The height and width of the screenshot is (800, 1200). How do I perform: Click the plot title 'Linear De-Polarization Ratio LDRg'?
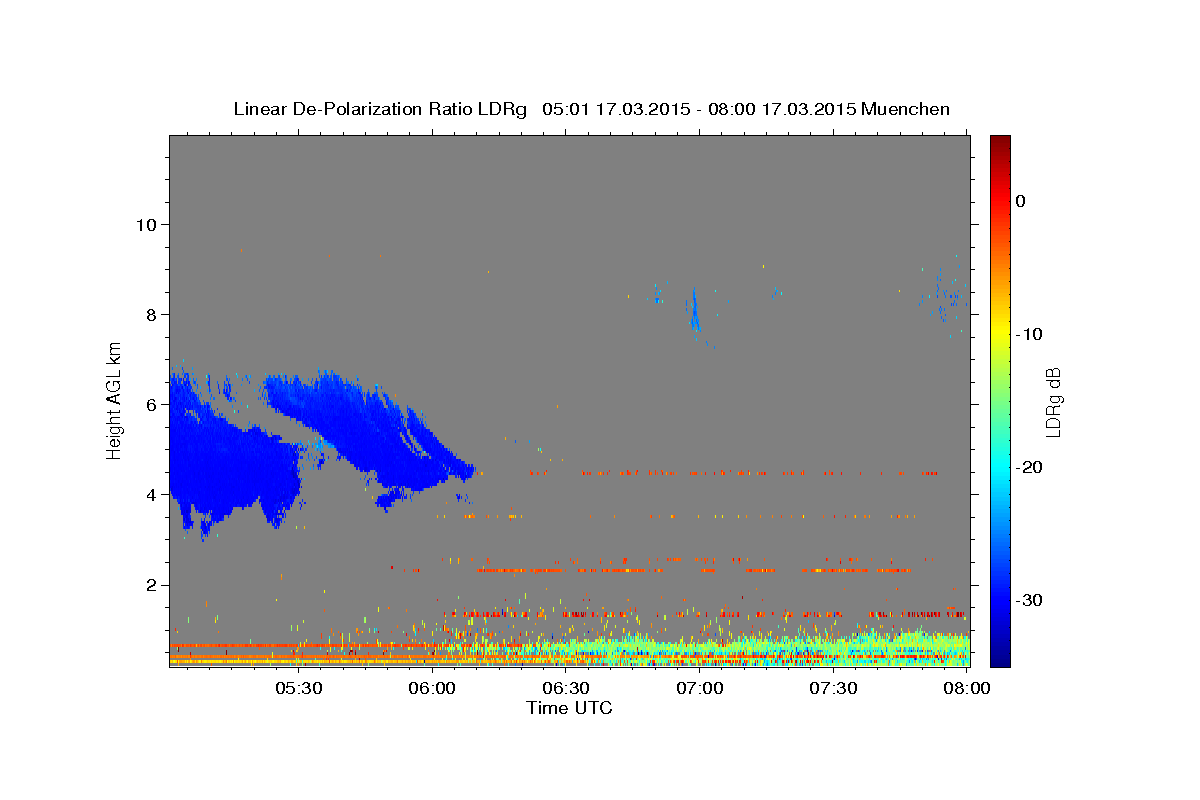pyautogui.click(x=379, y=108)
